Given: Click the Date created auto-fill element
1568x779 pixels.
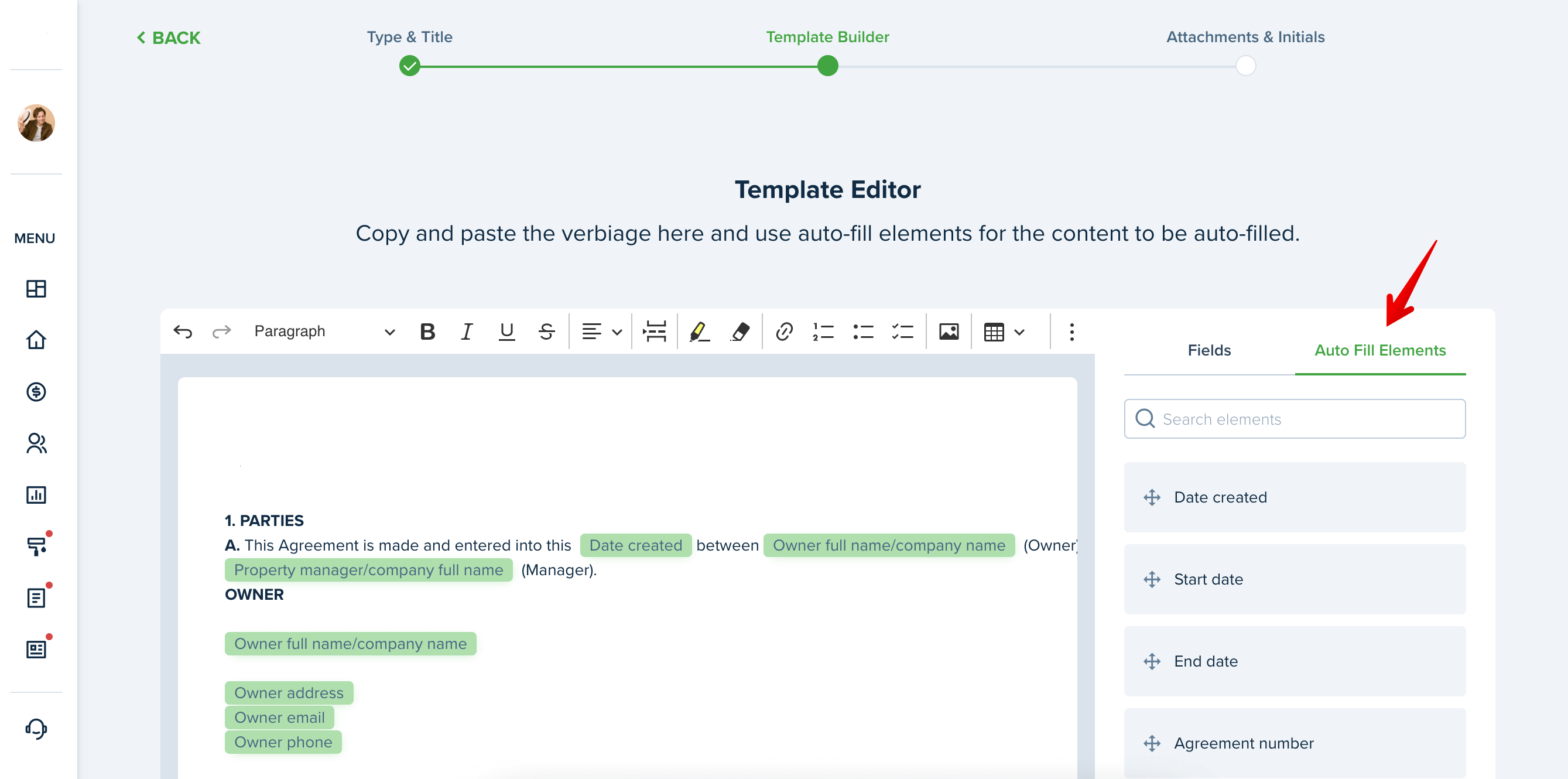Looking at the screenshot, I should tap(1295, 497).
